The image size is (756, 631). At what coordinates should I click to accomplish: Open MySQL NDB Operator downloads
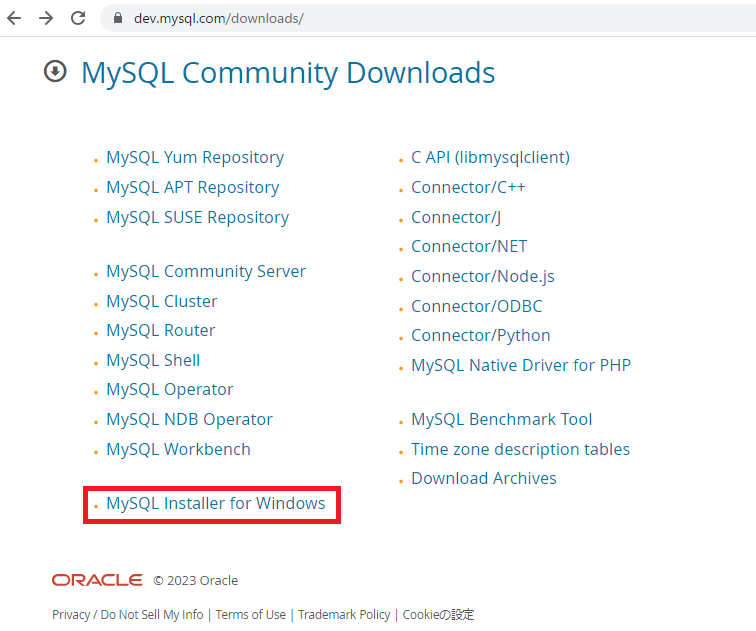189,419
